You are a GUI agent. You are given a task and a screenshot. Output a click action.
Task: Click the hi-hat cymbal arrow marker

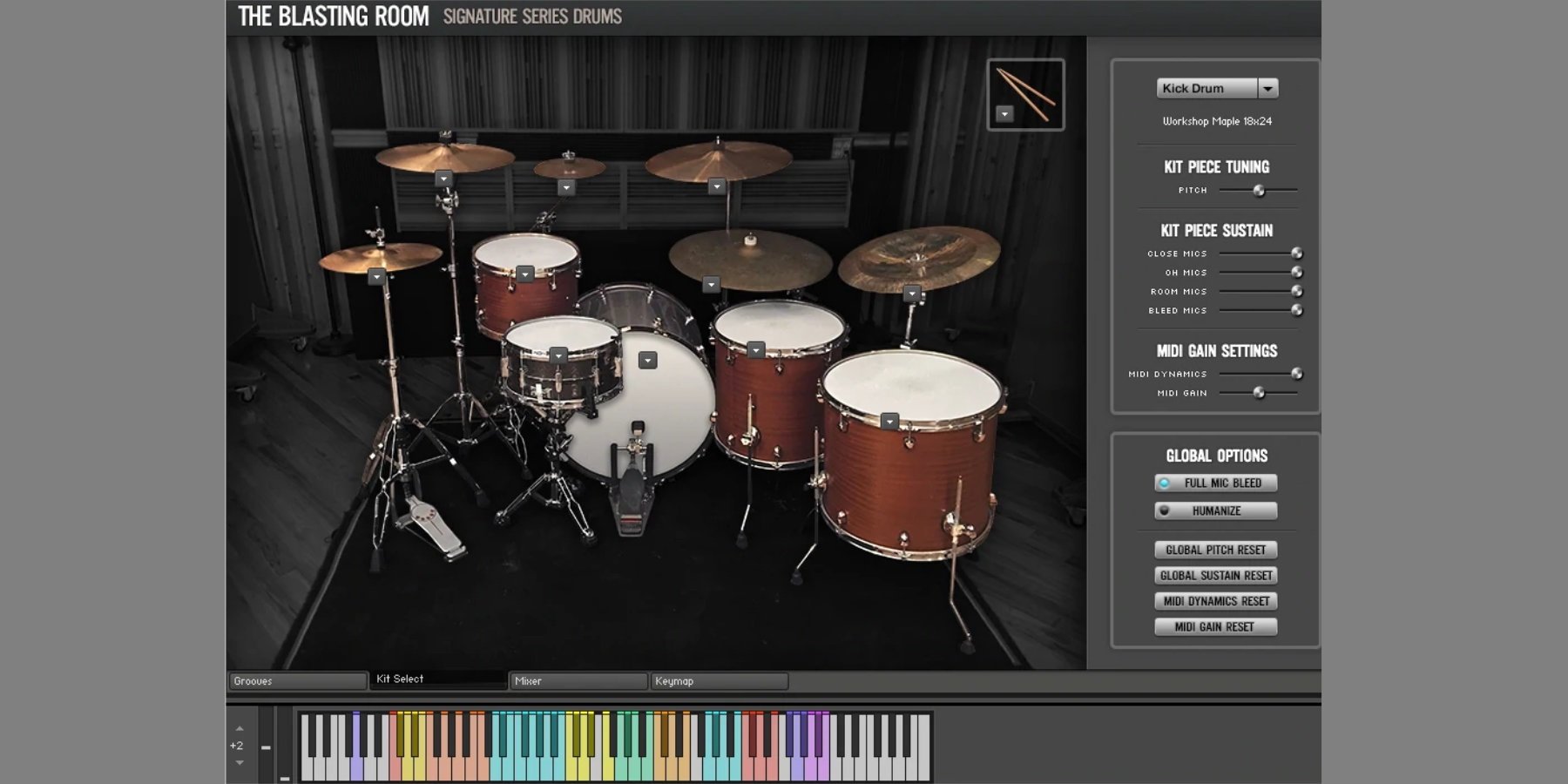(376, 277)
